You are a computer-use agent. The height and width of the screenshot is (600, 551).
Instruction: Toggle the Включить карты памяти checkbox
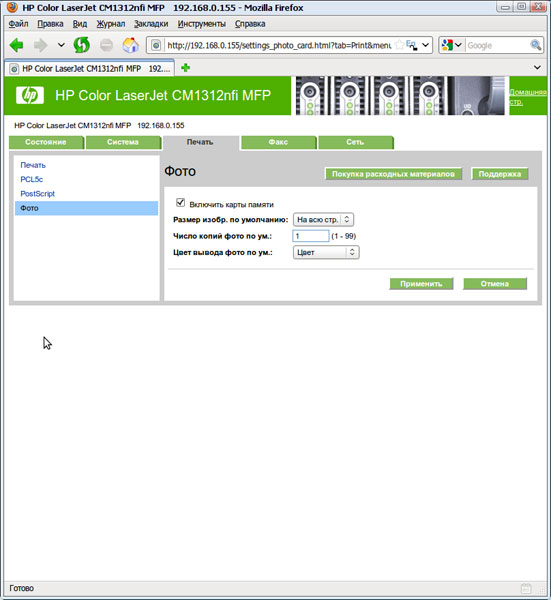coord(181,203)
